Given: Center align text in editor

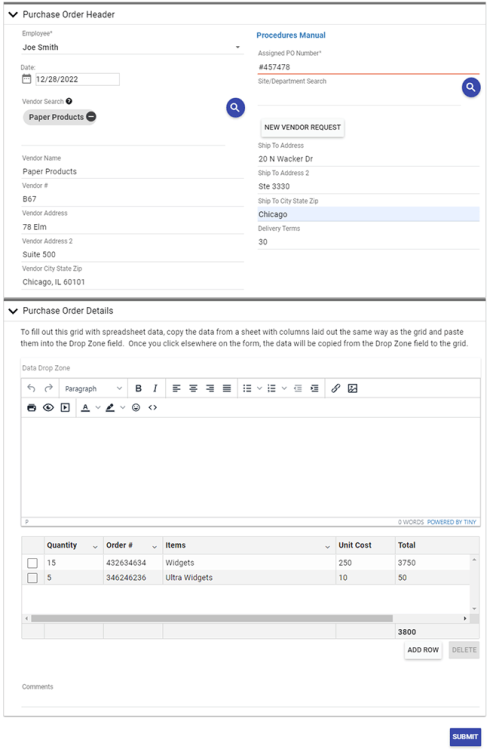Looking at the screenshot, I should pyautogui.click(x=193, y=388).
